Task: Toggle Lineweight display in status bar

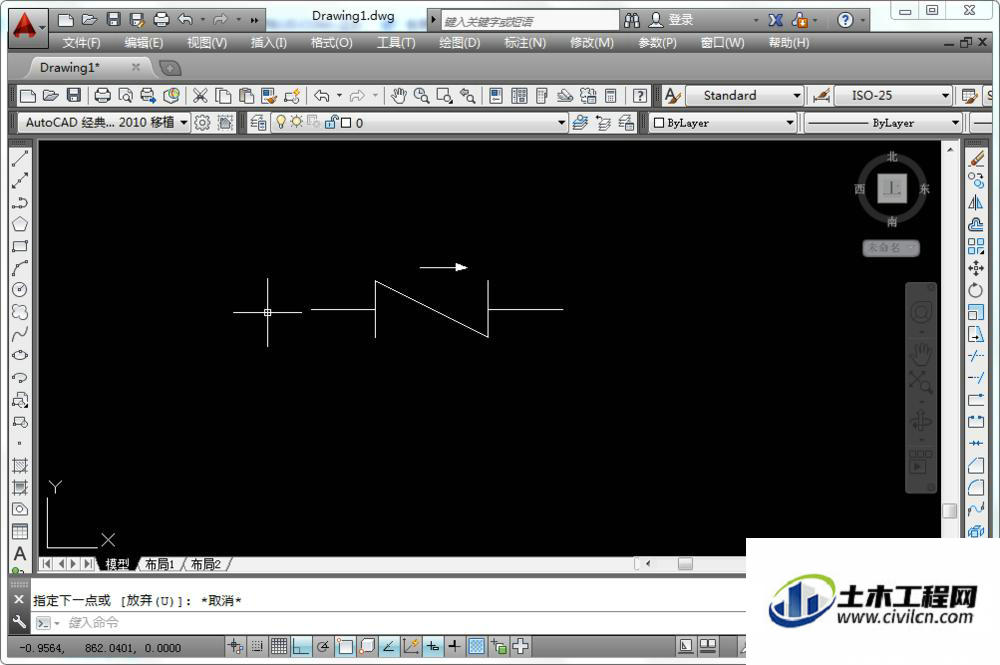Action: click(x=454, y=647)
